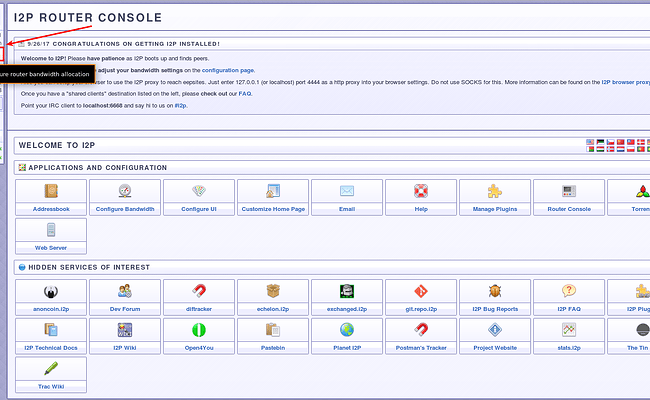
Task: Switch language with the Norwegian flag
Action: click(610, 149)
